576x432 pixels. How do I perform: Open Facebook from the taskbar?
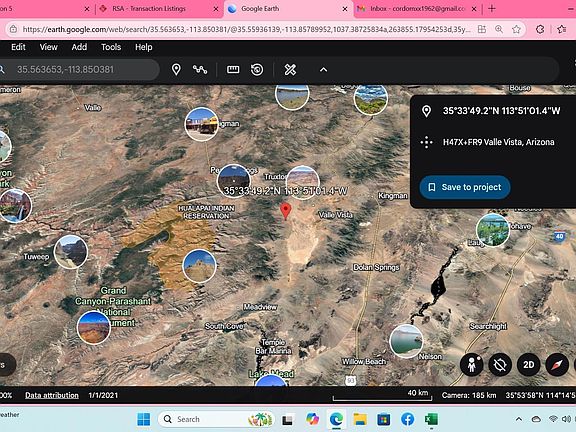click(407, 419)
